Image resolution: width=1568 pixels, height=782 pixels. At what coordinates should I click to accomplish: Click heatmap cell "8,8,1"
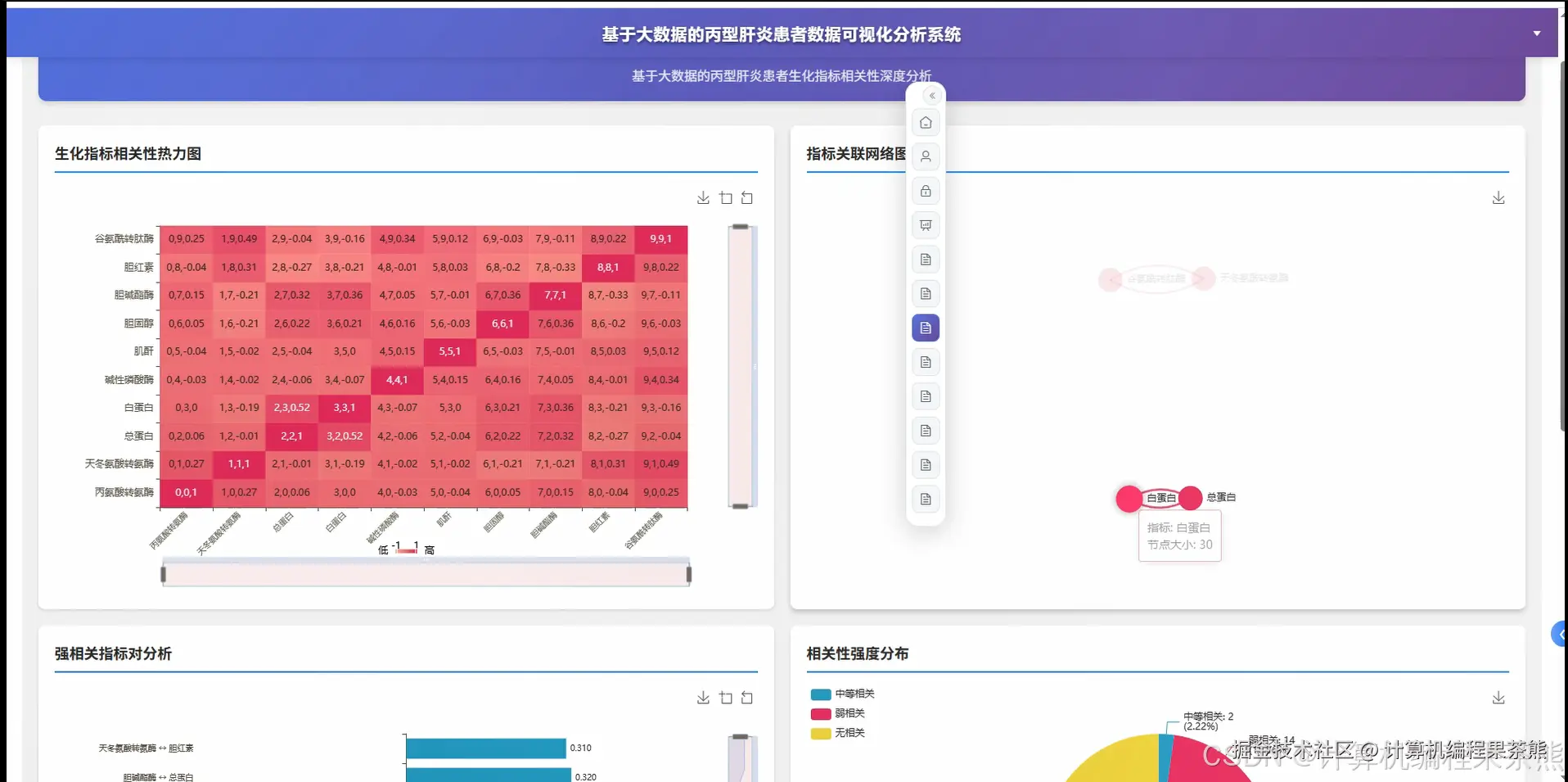pos(608,267)
